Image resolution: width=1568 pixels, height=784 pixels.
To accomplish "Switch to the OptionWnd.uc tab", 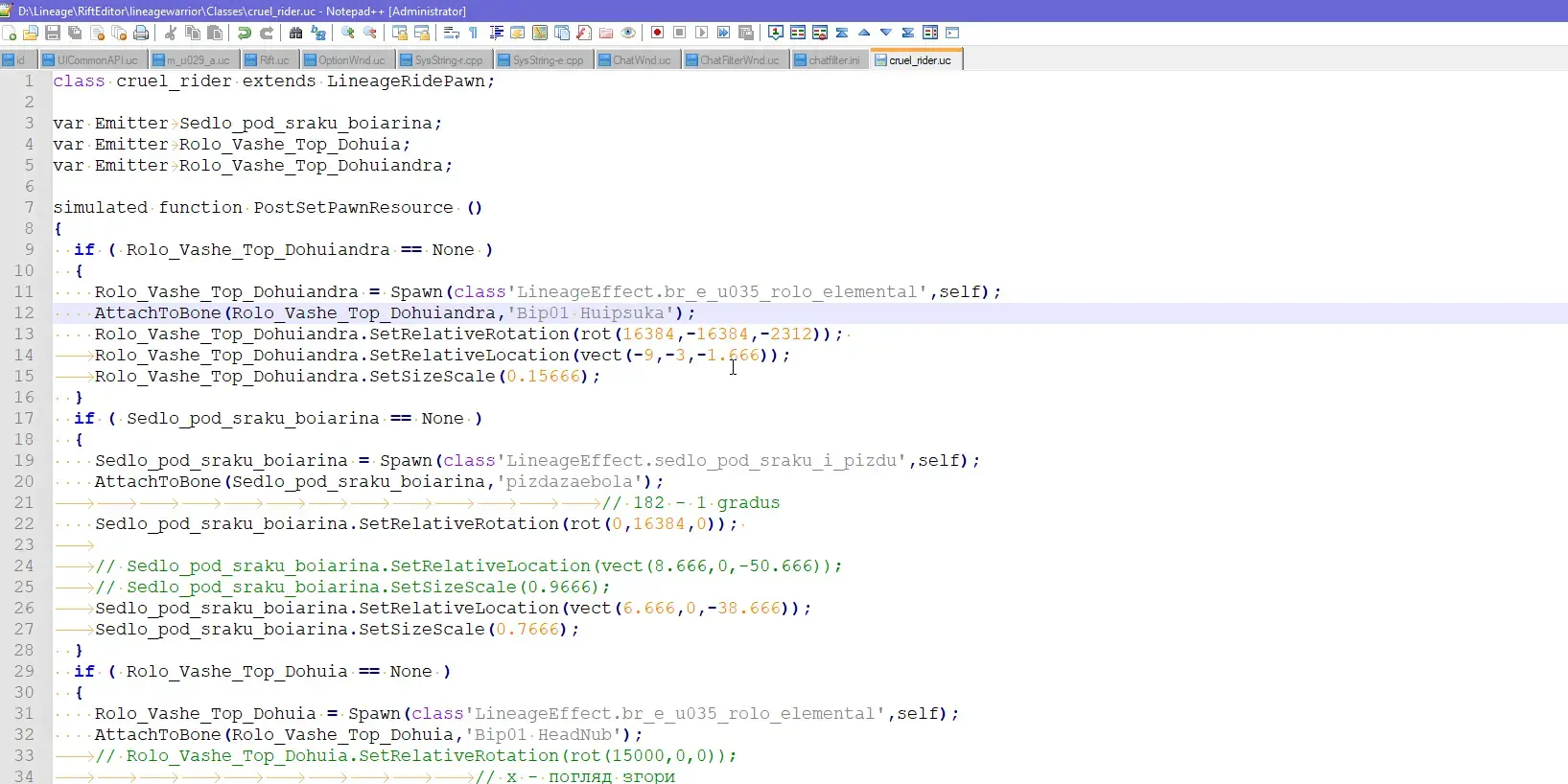I will coord(347,59).
